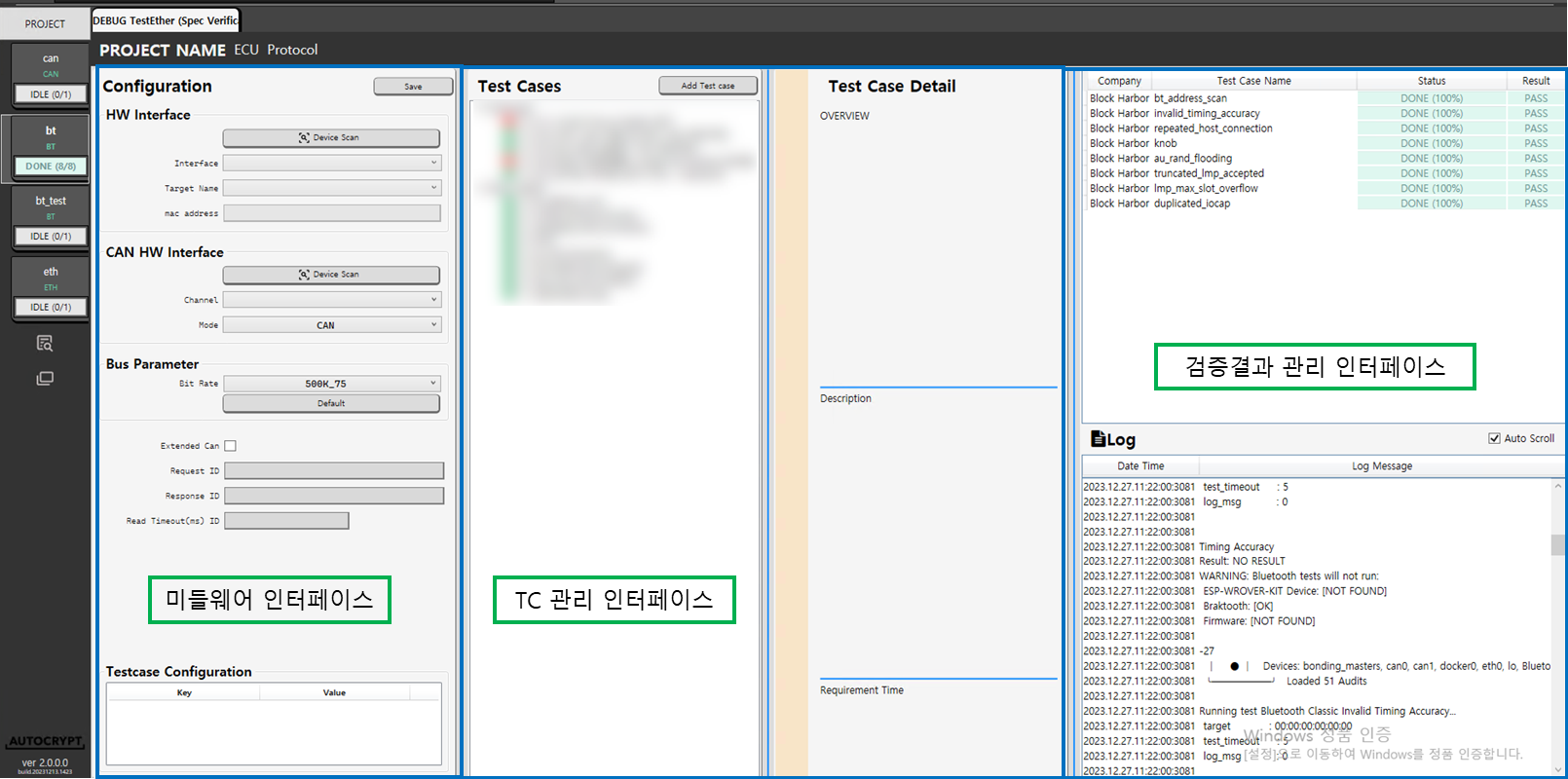
Task: Select the bt project tile showing DONE (8/8)
Action: click(x=51, y=148)
